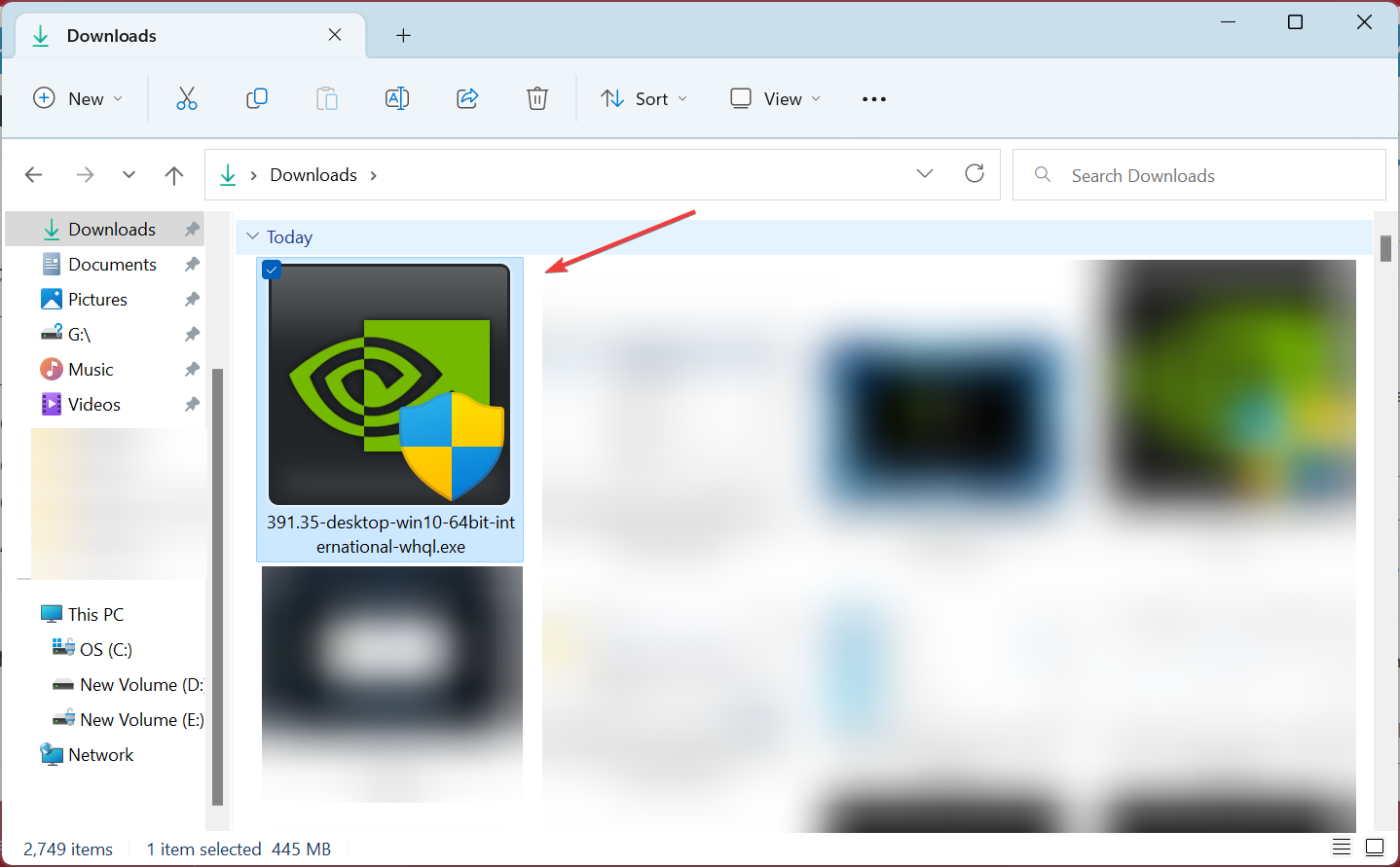Switch to large thumbnails view in status bar
Viewport: 1400px width, 867px height.
tap(1375, 847)
